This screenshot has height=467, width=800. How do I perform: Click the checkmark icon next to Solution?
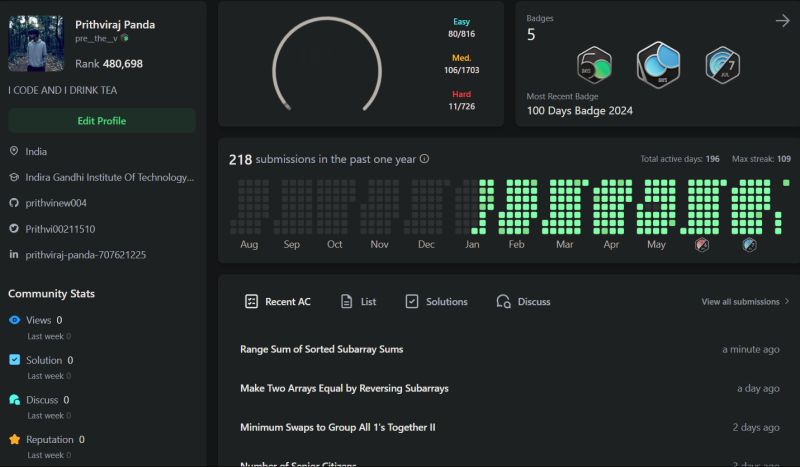pyautogui.click(x=15, y=360)
